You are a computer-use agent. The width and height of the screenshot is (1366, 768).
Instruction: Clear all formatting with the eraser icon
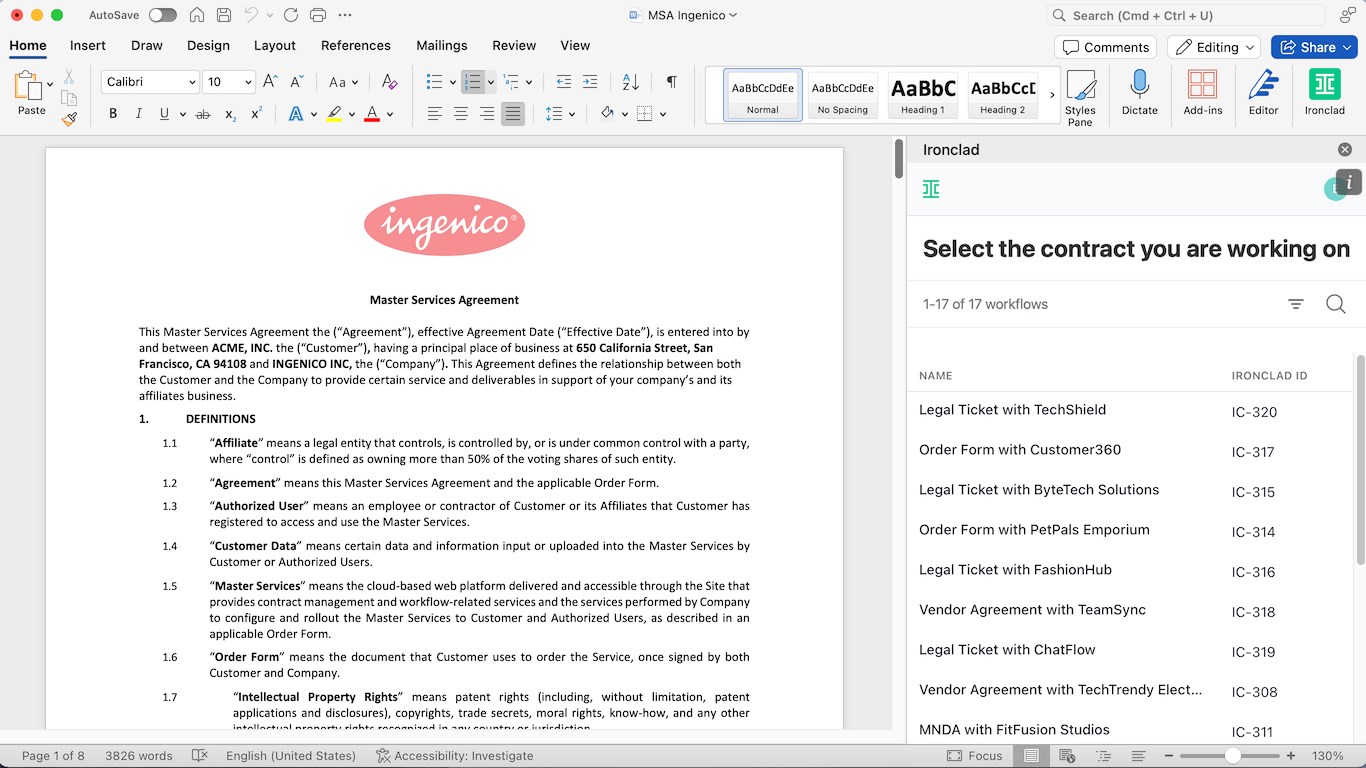(390, 82)
